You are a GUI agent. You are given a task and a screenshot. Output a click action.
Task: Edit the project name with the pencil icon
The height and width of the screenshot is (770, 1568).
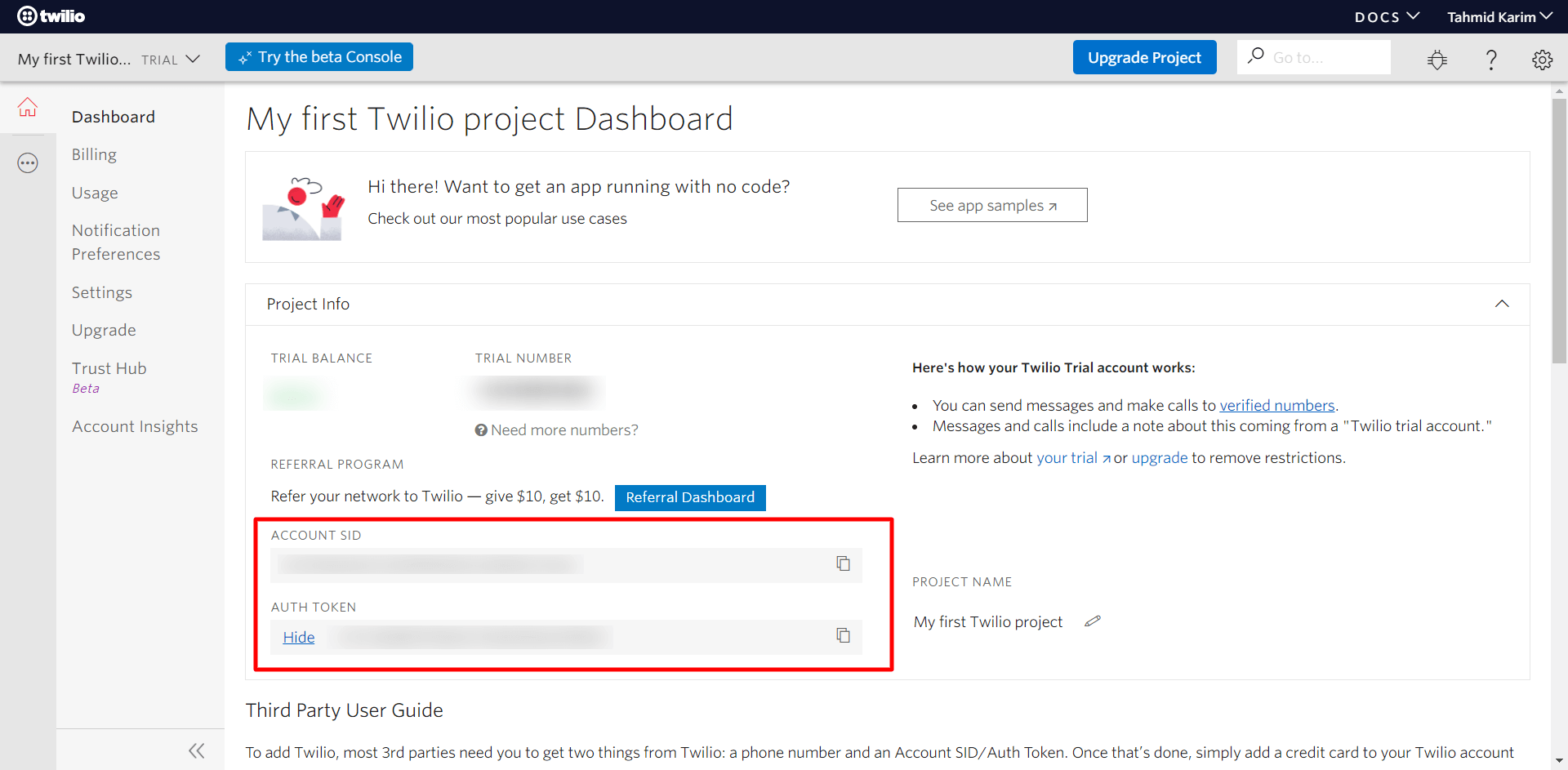tap(1092, 621)
